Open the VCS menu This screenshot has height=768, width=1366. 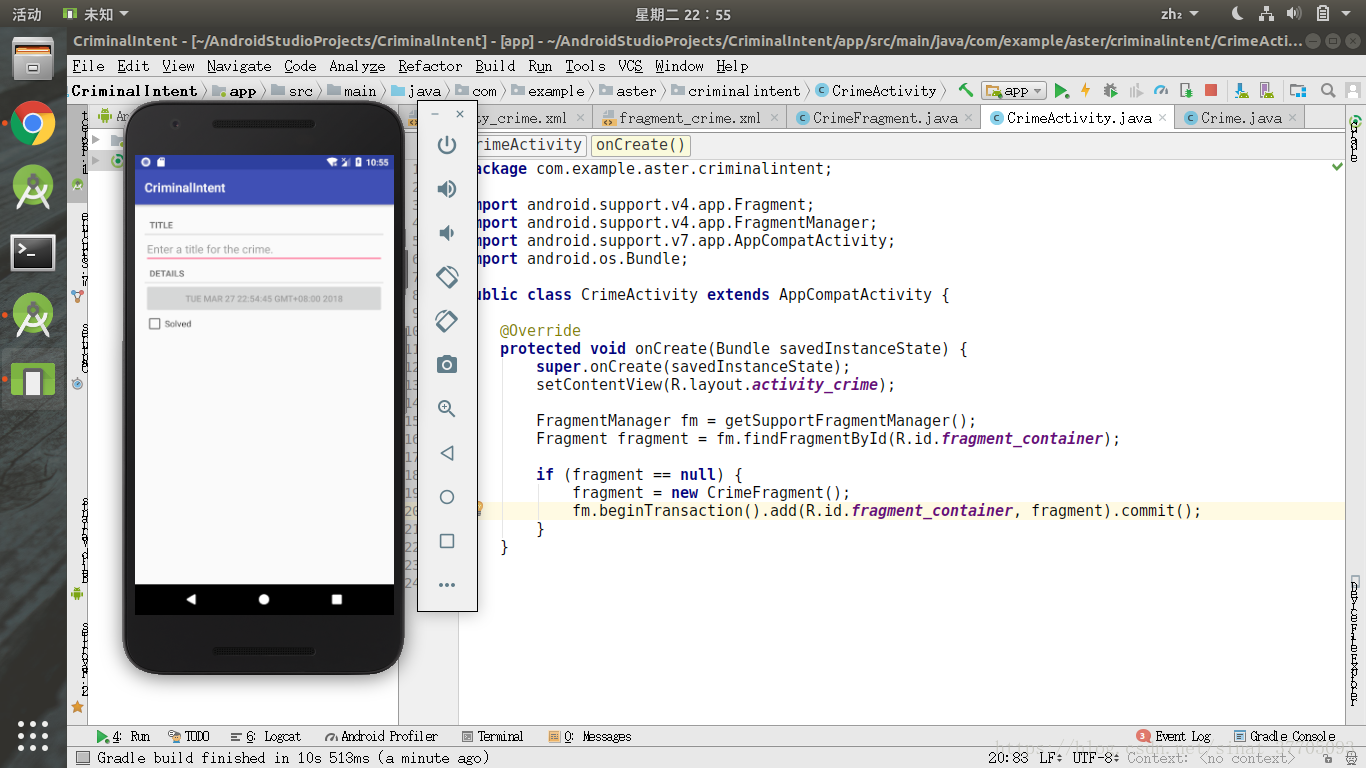[x=630, y=66]
